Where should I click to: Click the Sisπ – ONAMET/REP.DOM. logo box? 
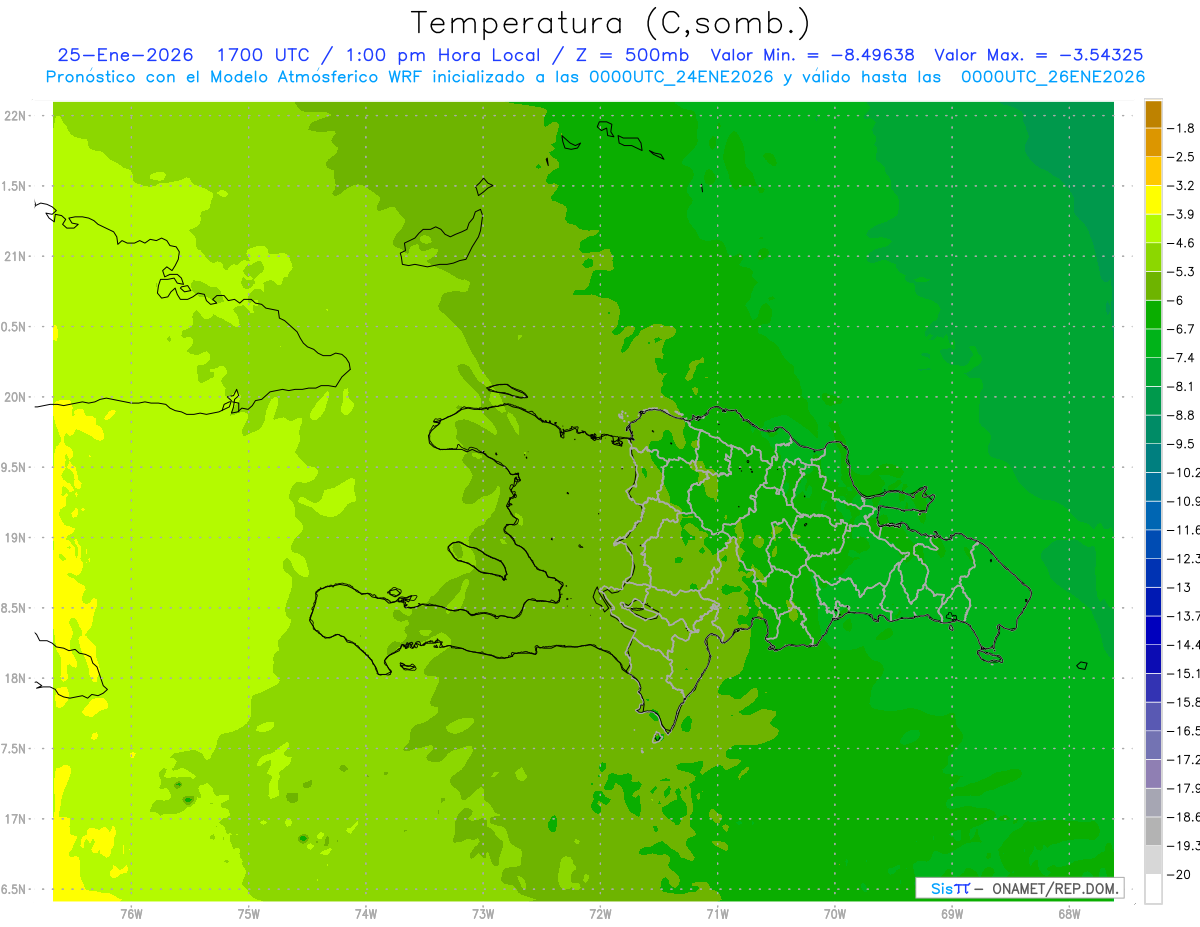(x=1019, y=888)
